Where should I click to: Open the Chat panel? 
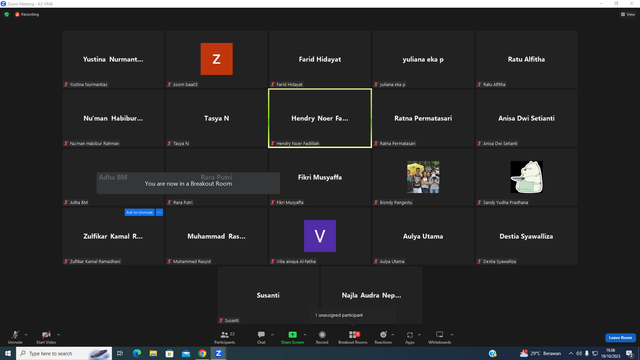coord(261,337)
